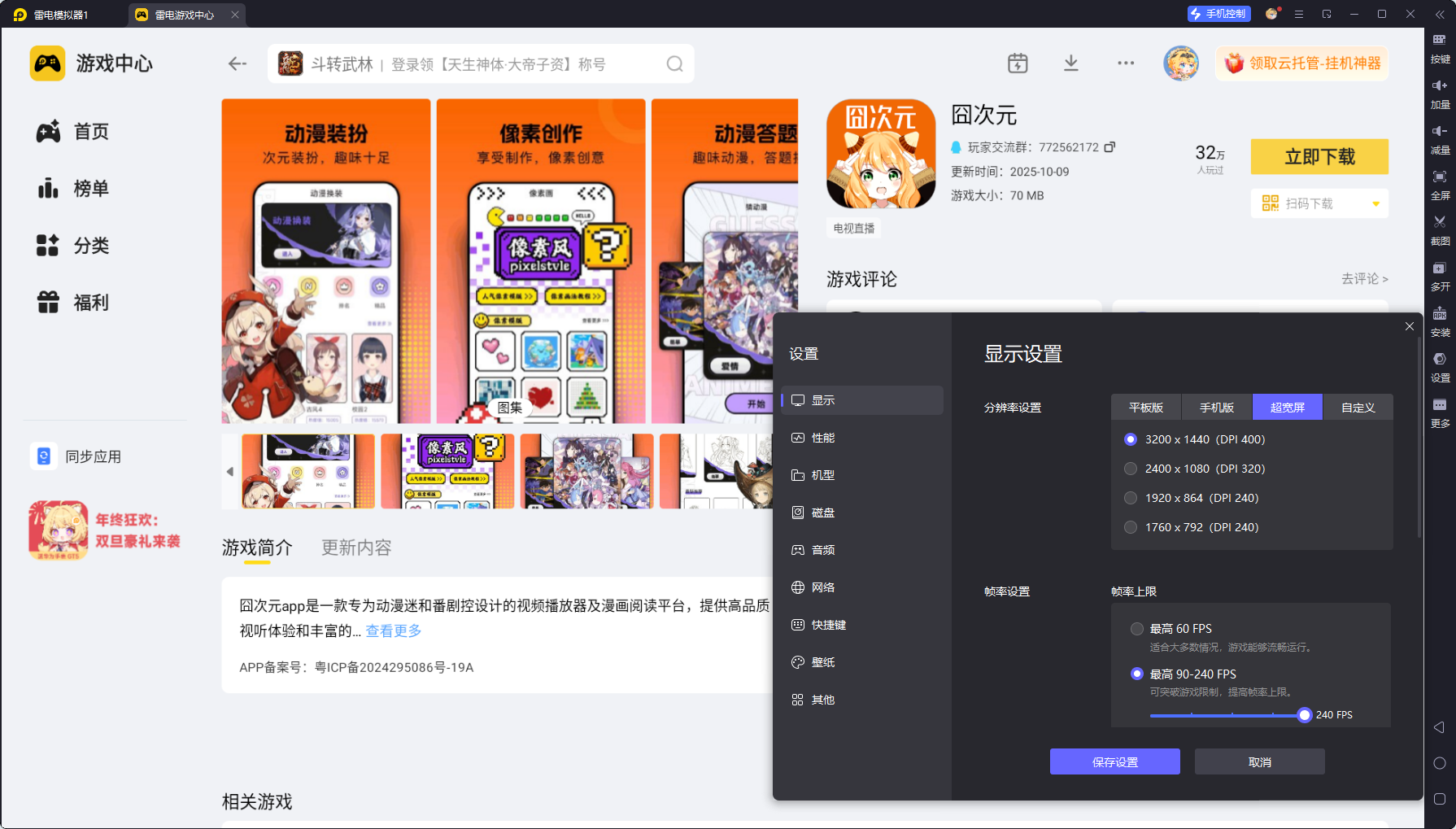Open the 查看更多 link in description
Viewport: 1456px width, 829px height.
(x=394, y=630)
